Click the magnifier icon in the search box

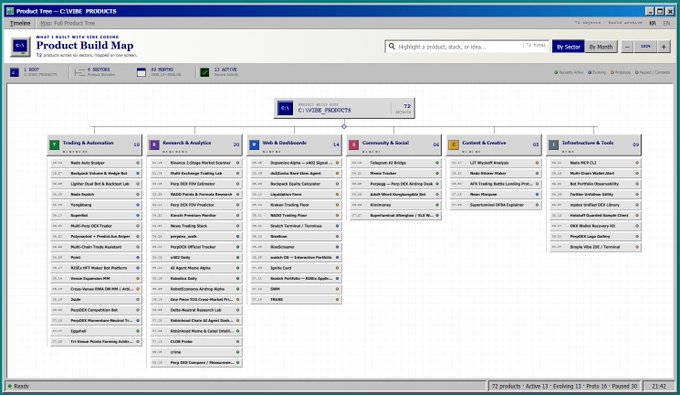(x=392, y=46)
